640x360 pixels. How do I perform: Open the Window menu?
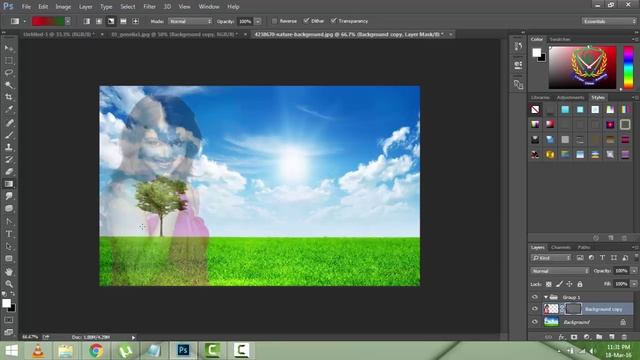point(209,7)
